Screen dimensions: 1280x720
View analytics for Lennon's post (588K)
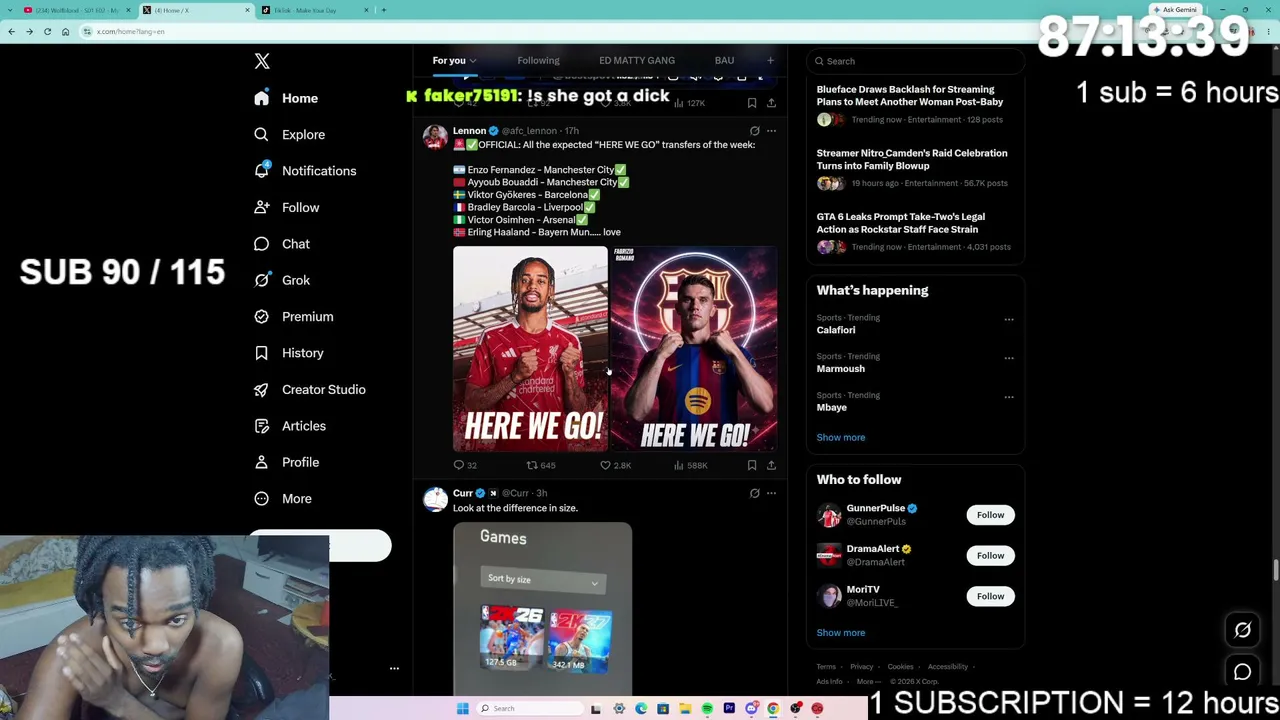(679, 465)
